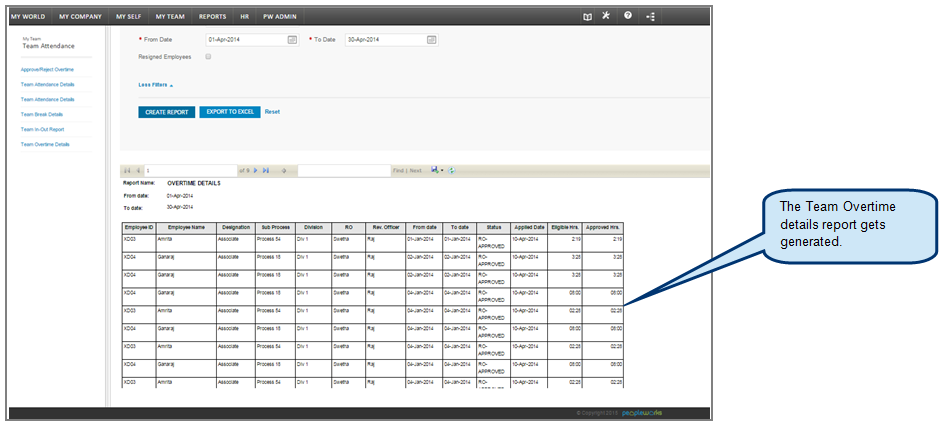This screenshot has height=423, width=941.
Task: Open Approve/Reject Overtime in sidebar
Action: pos(47,70)
